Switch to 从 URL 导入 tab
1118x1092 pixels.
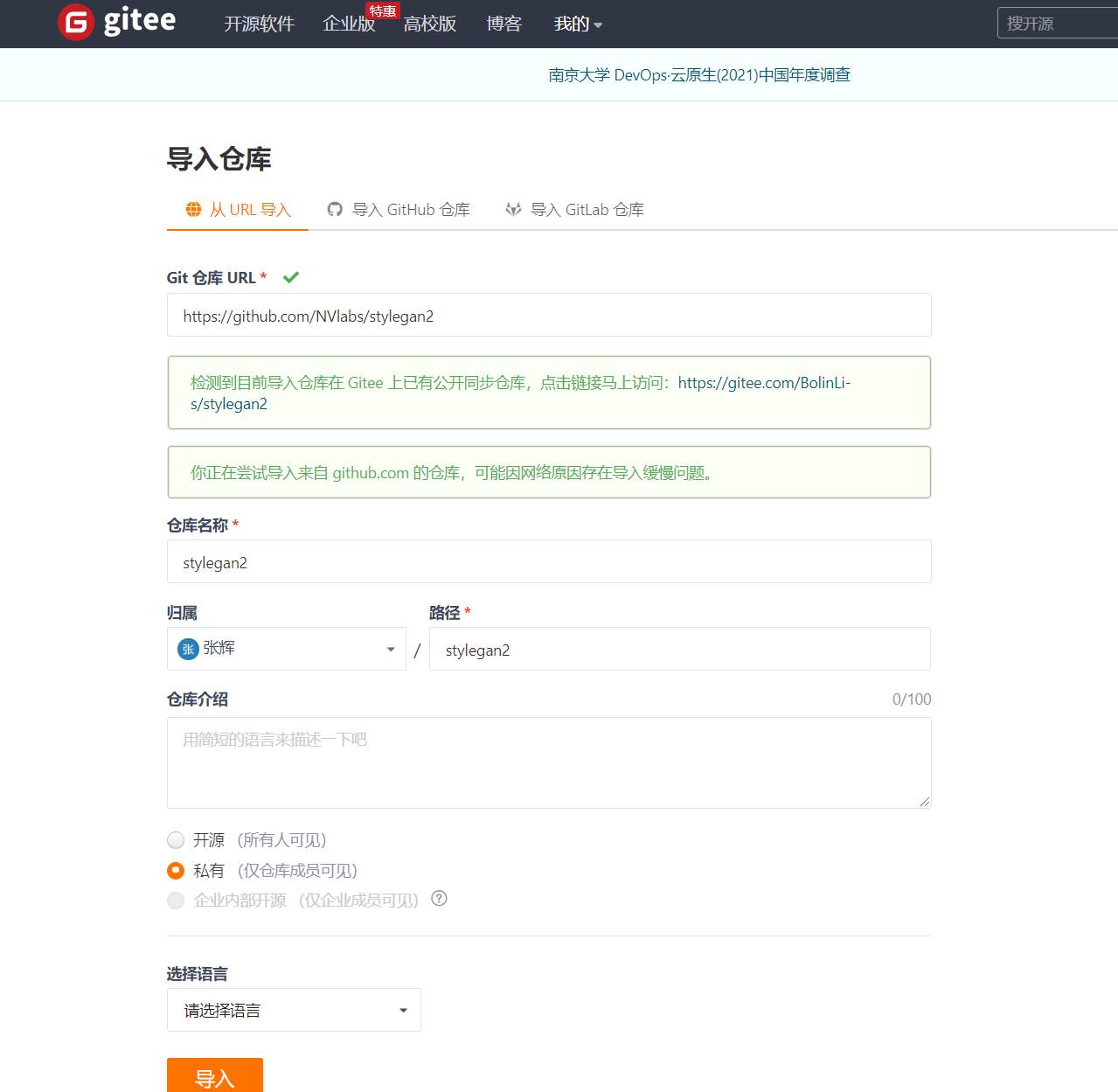238,210
